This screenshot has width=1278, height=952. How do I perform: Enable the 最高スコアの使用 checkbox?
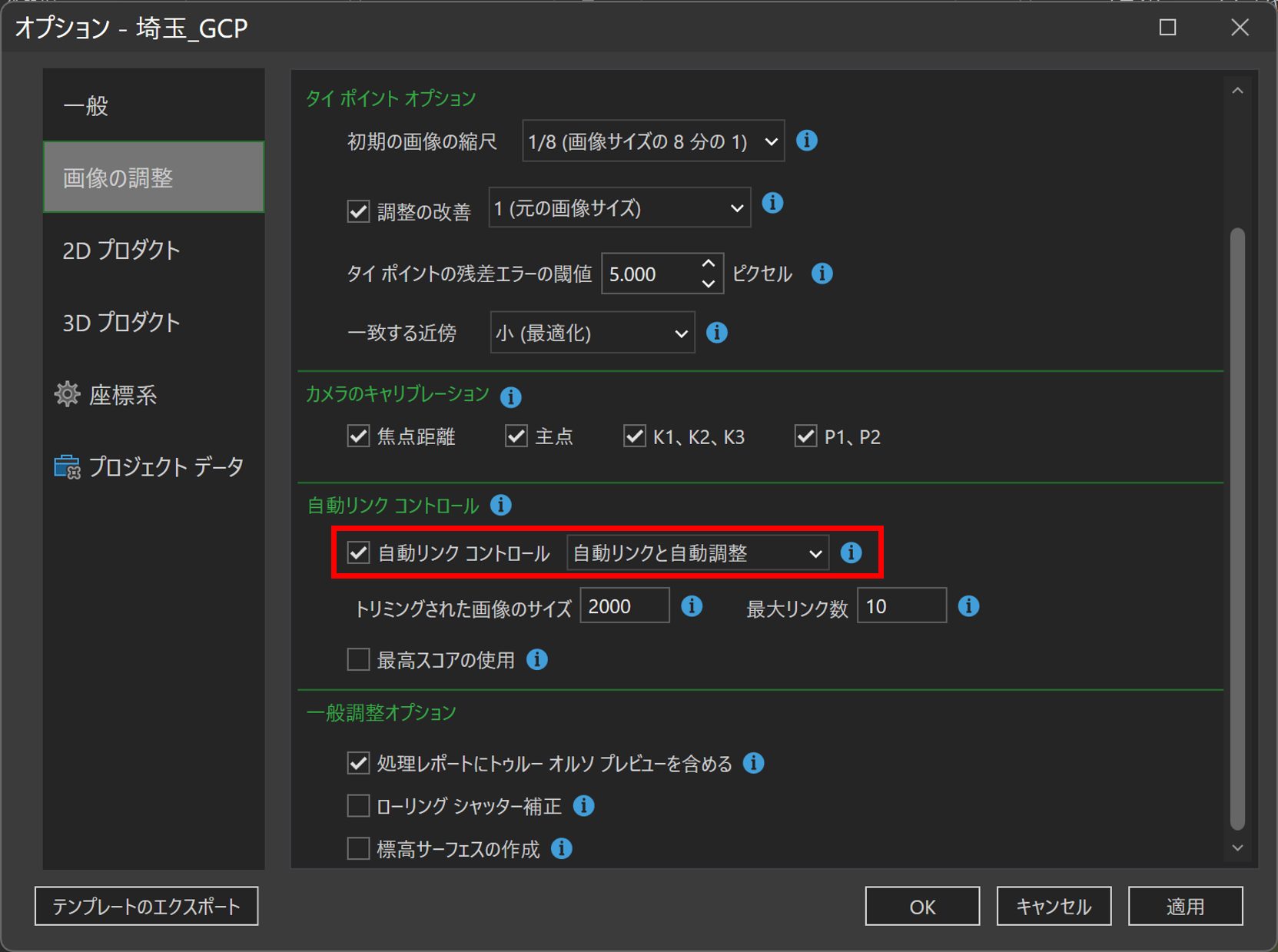coord(358,659)
